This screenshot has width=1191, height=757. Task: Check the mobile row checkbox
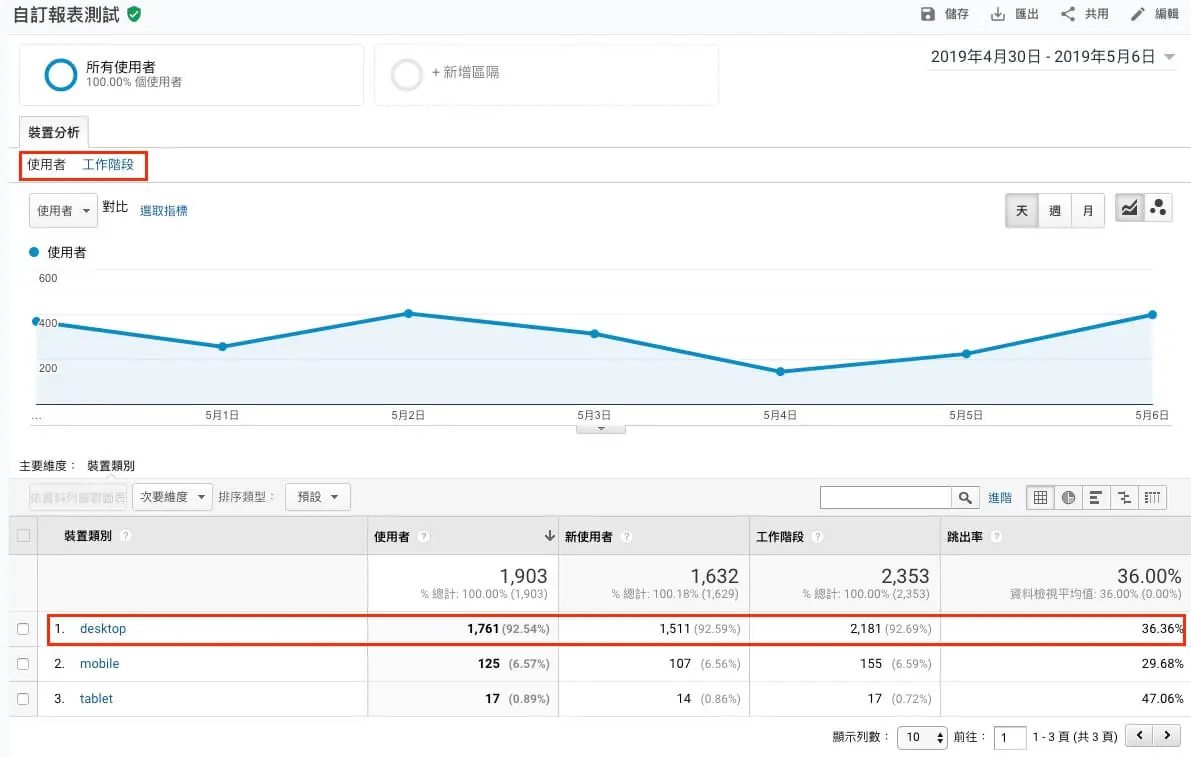coord(24,664)
